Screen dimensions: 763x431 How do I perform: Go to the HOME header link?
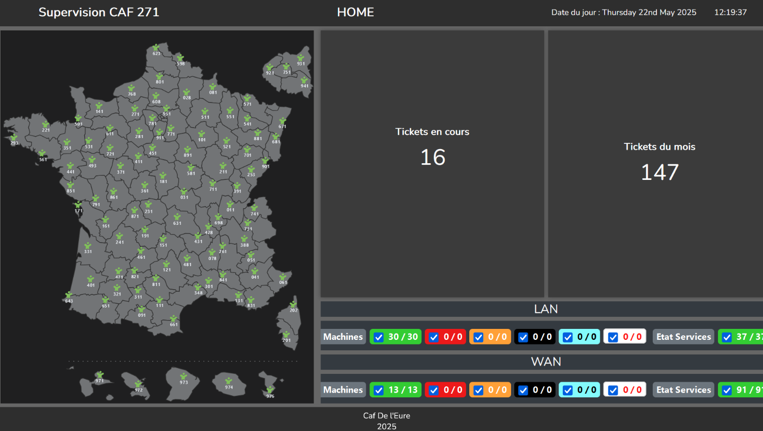[355, 12]
